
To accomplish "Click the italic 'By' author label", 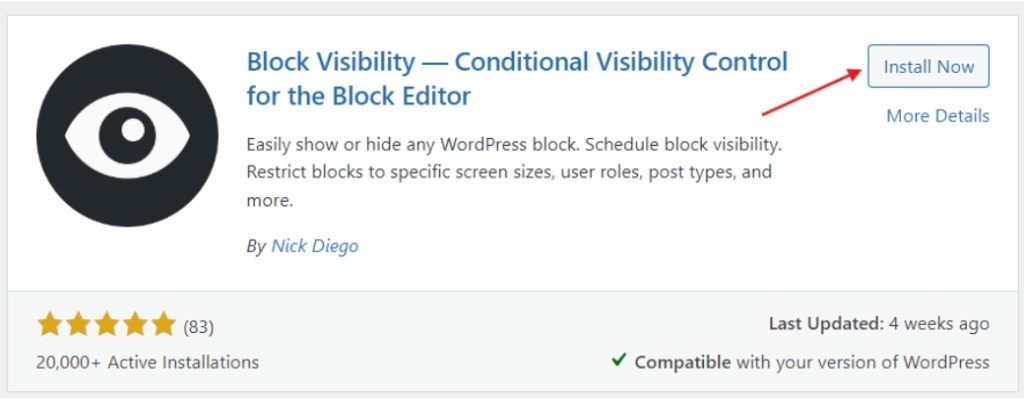I will point(256,246).
